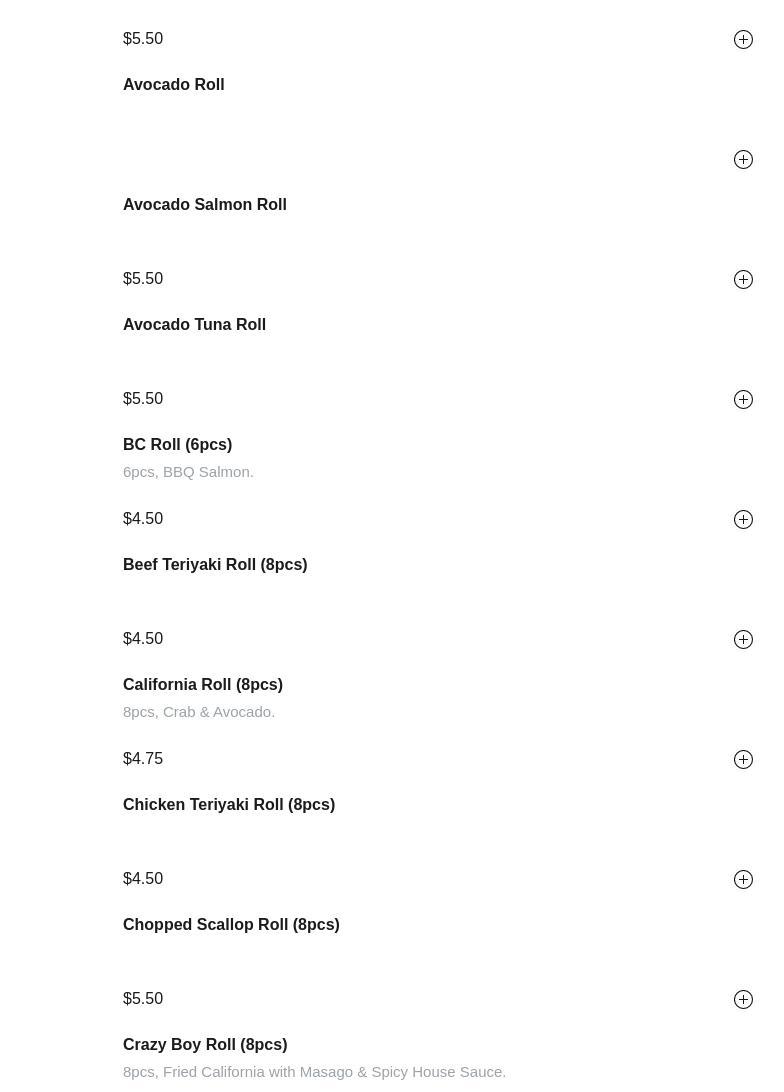Open California Roll (8pcs) title
Viewport: 784px width, 1092px height.
click(202, 685)
